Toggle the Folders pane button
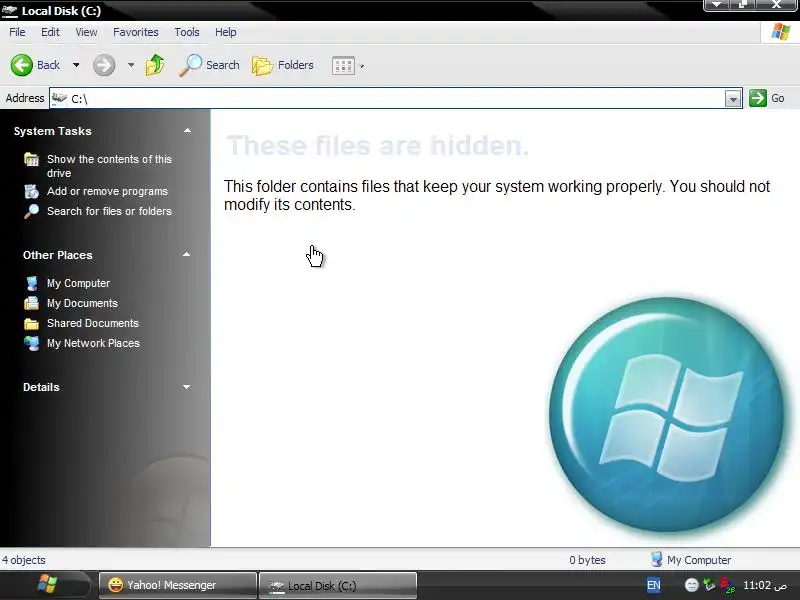 (x=283, y=65)
